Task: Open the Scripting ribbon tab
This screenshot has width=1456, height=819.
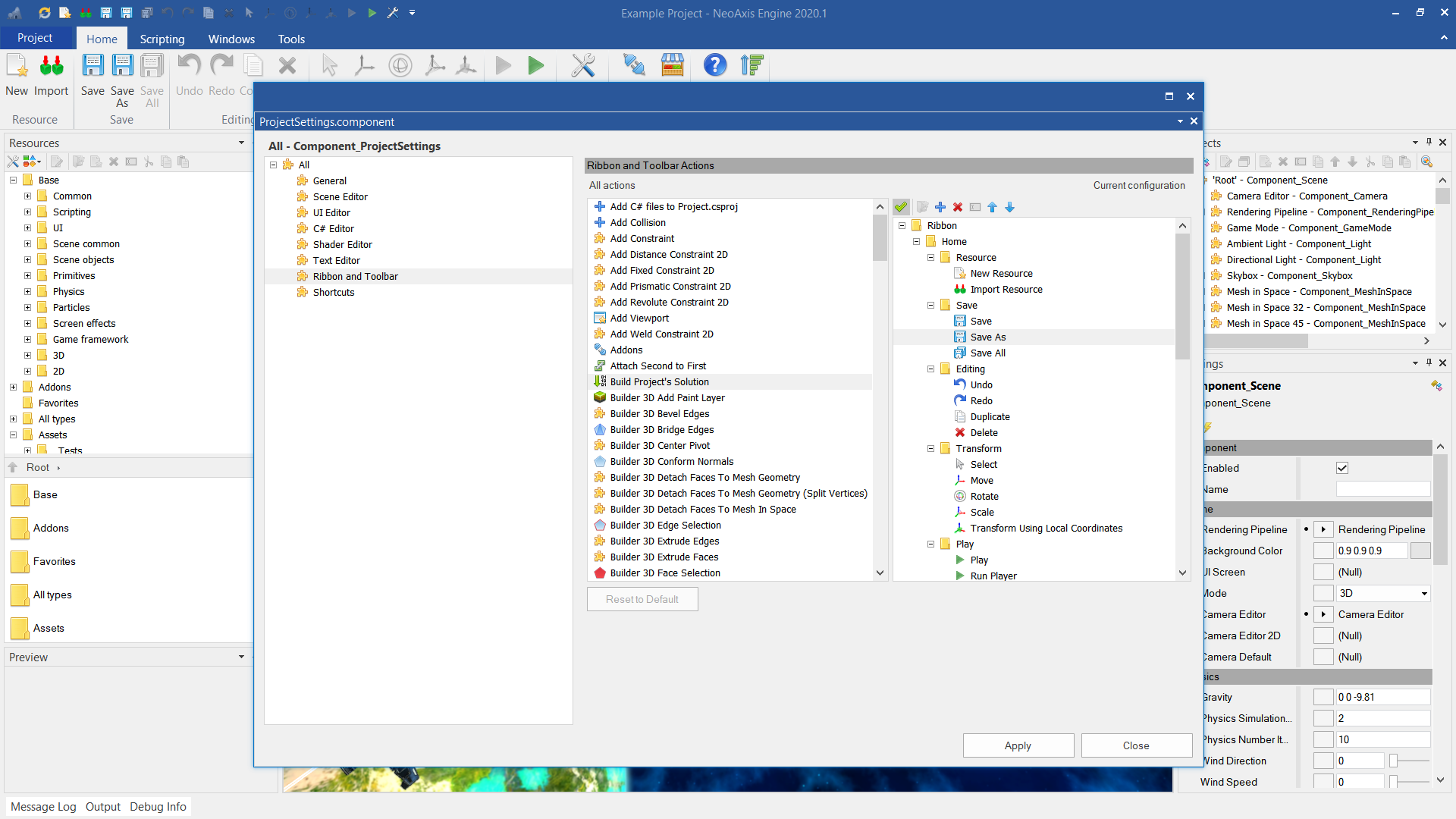Action: (x=162, y=39)
